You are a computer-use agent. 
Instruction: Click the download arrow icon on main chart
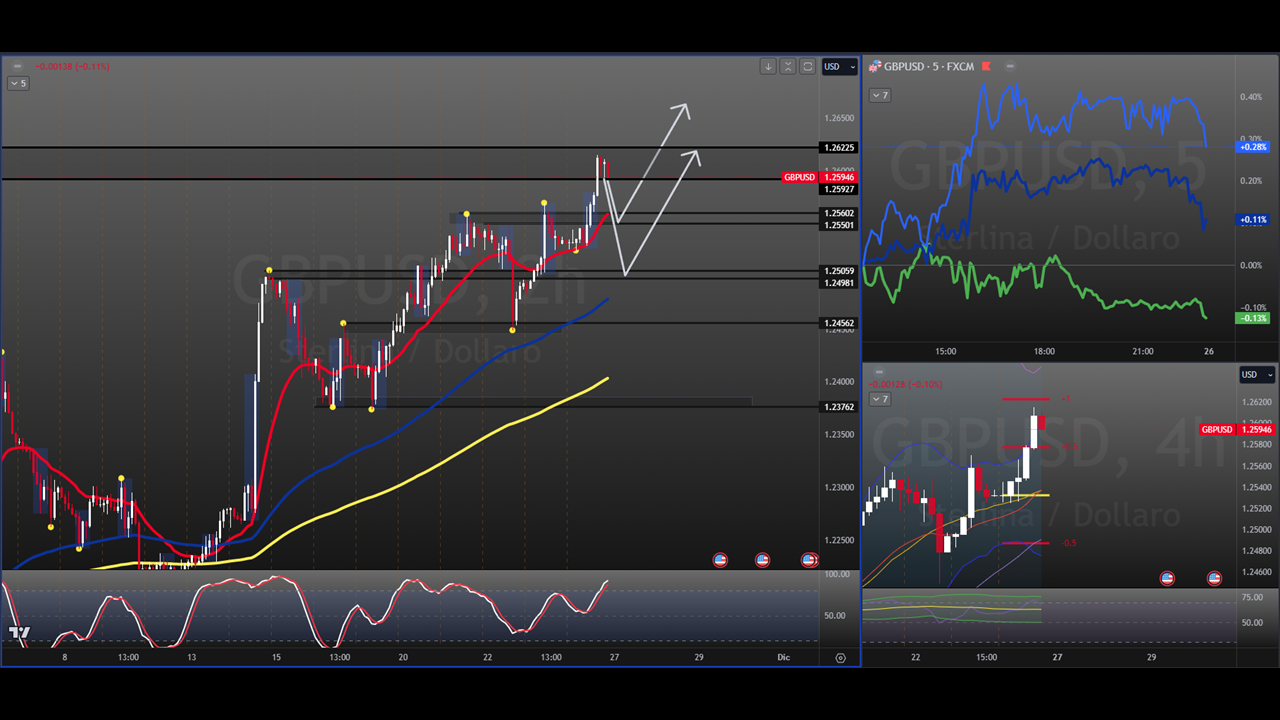click(x=768, y=67)
